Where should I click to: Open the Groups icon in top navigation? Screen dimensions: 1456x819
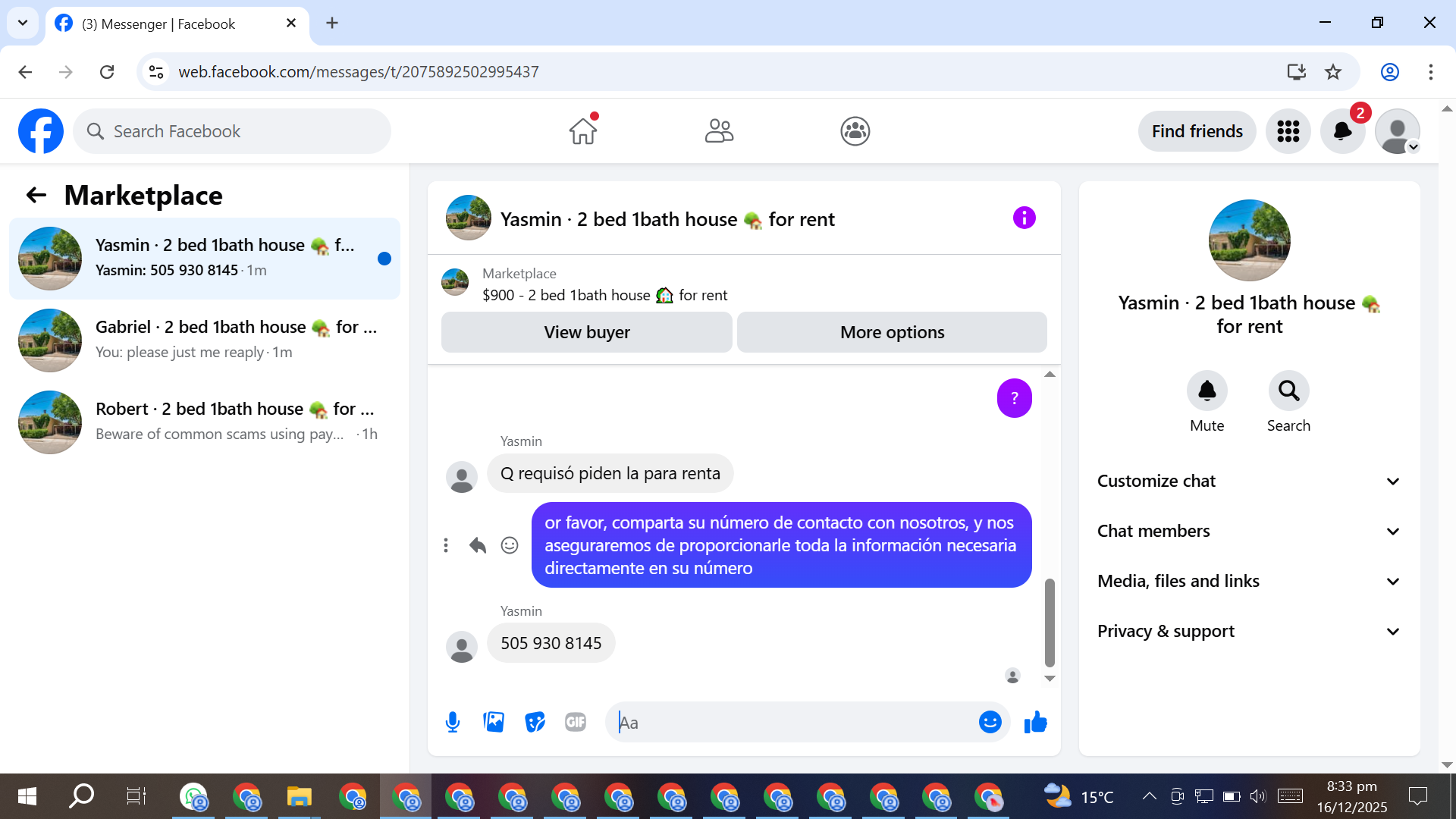coord(855,131)
